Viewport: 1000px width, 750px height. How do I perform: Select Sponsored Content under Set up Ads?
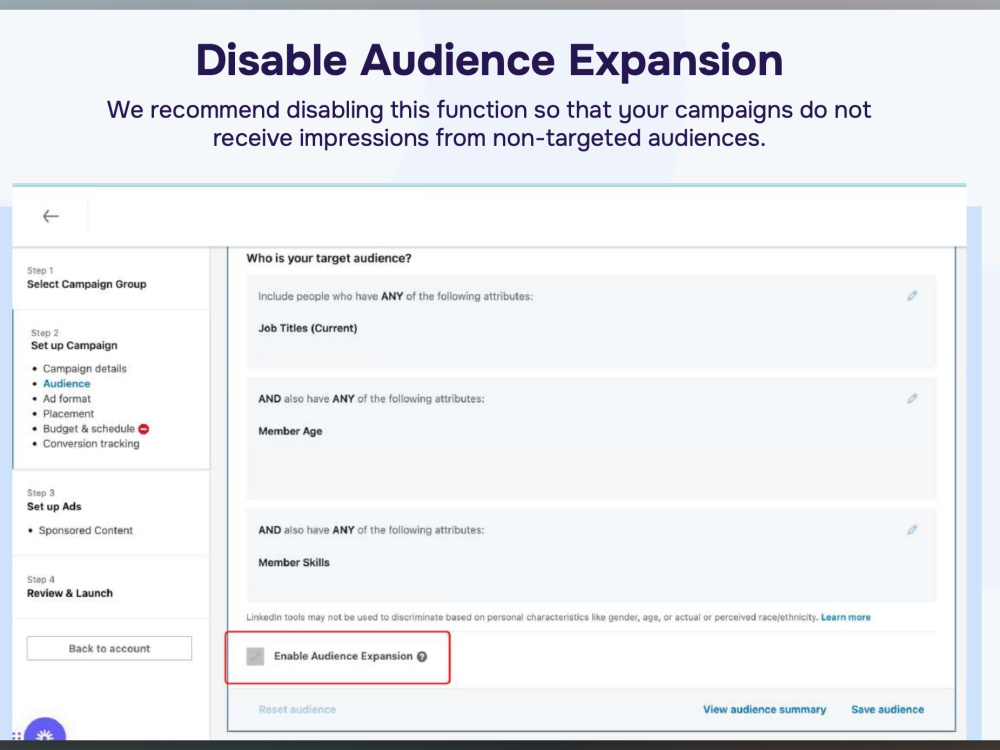(x=85, y=531)
